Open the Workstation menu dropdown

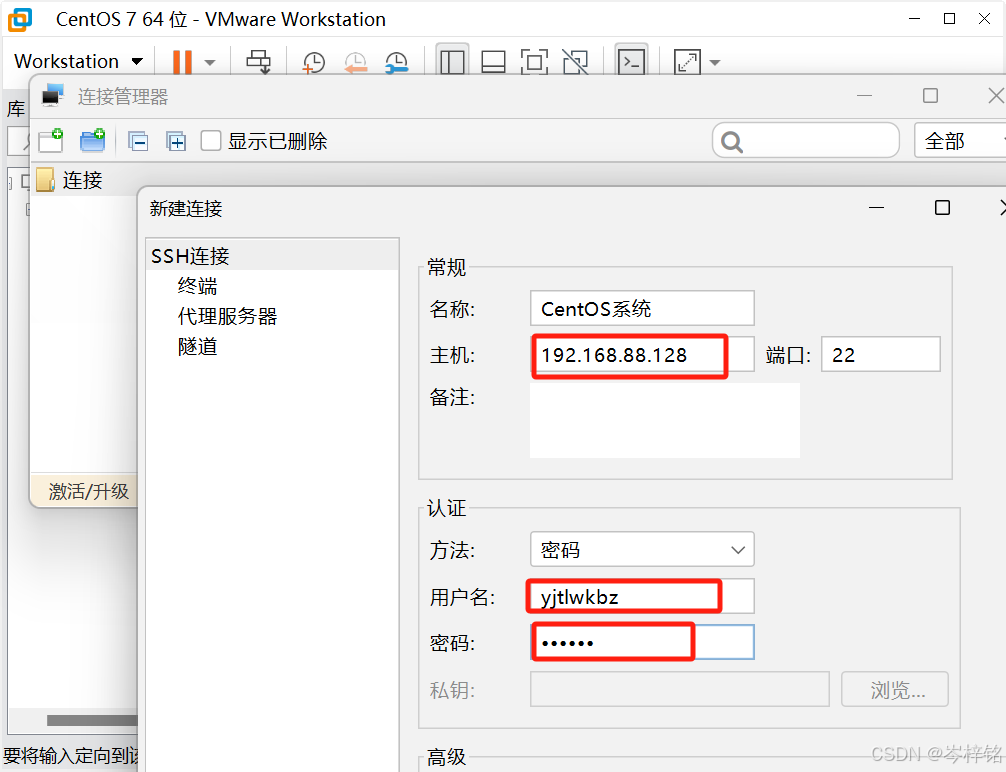tap(78, 62)
